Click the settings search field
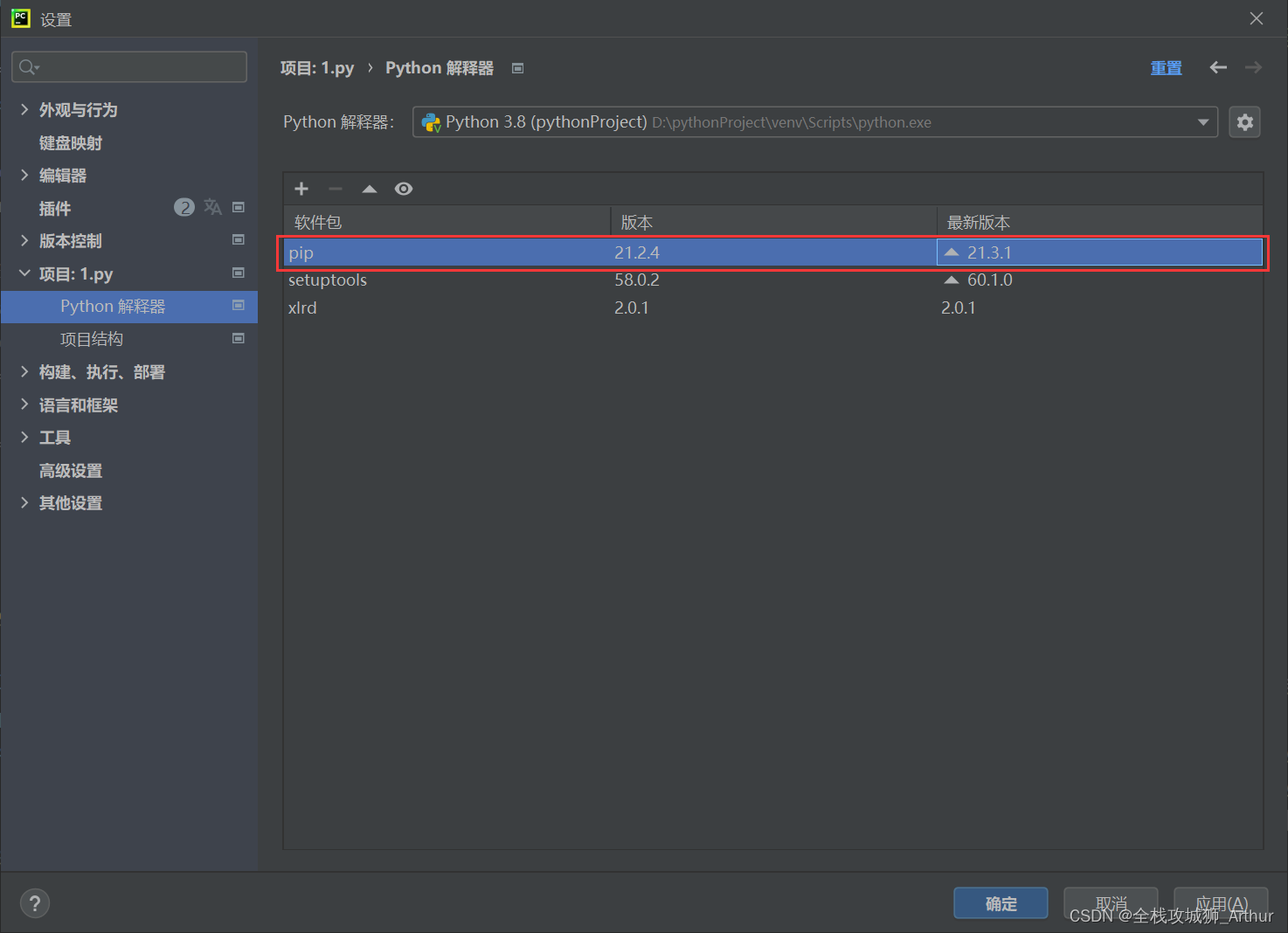 pos(129,67)
